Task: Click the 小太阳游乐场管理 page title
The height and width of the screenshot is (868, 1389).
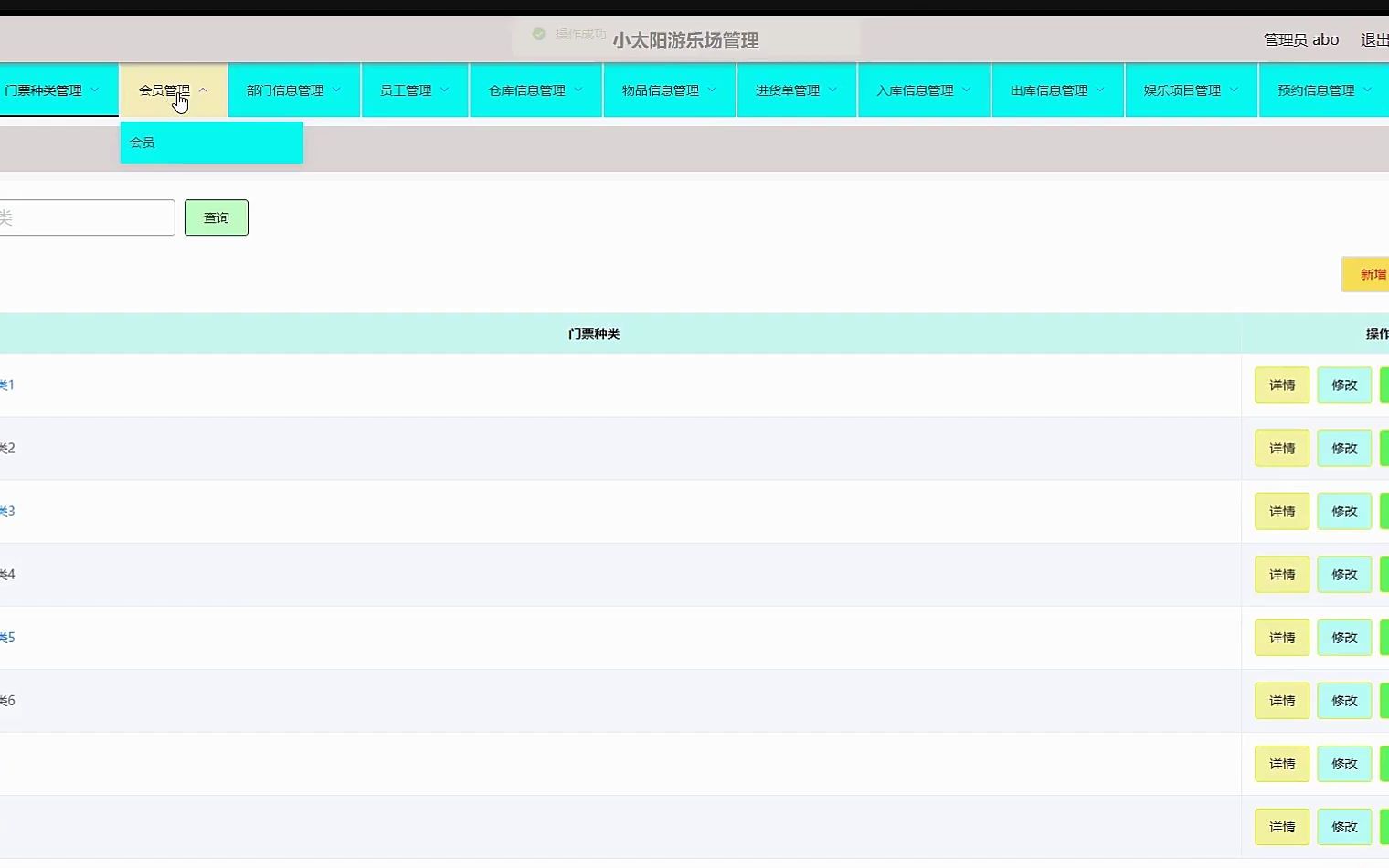Action: tap(685, 40)
